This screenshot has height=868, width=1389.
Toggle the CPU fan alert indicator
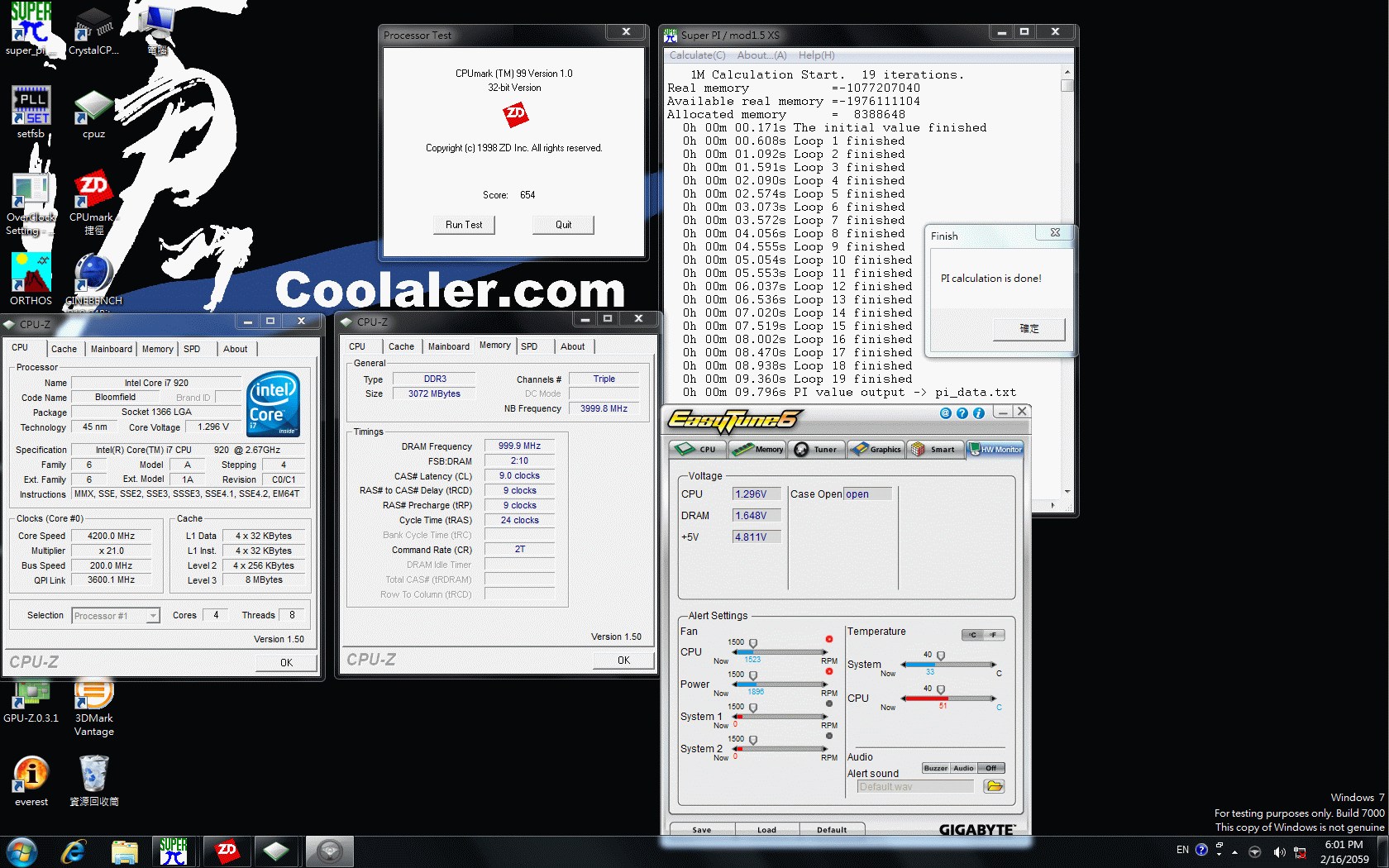click(x=828, y=639)
